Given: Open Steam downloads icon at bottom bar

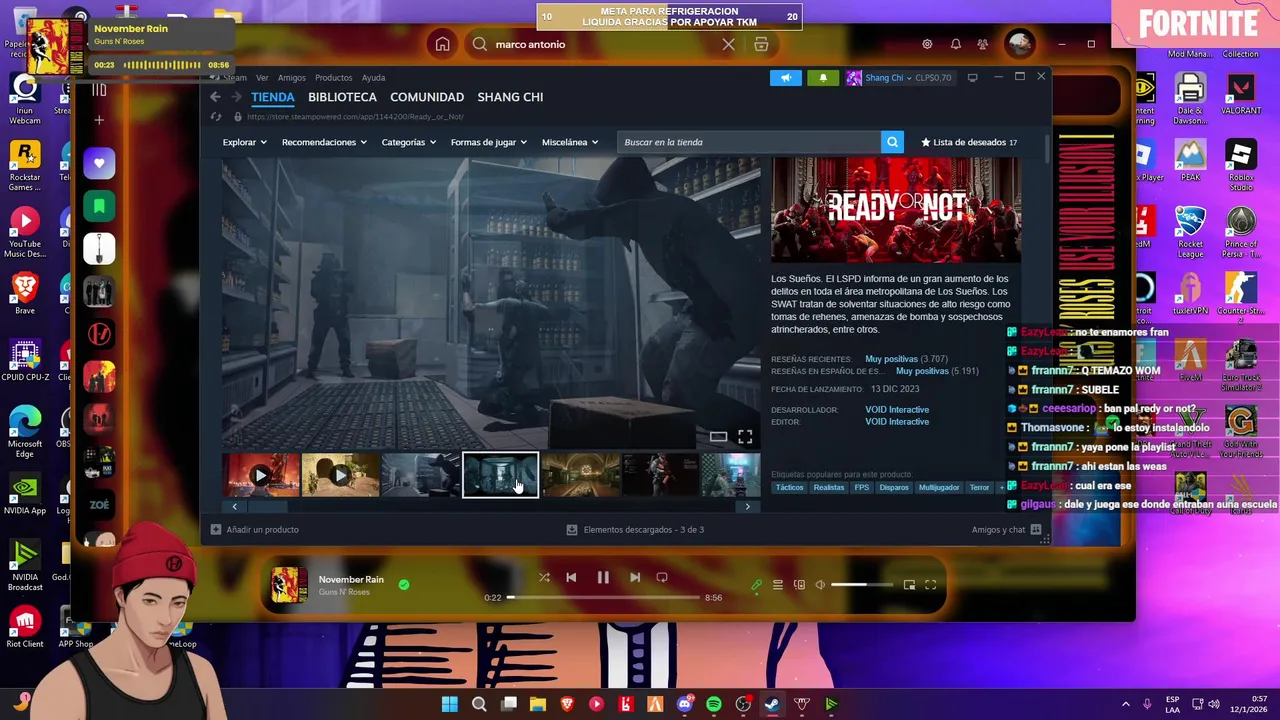Looking at the screenshot, I should [572, 529].
